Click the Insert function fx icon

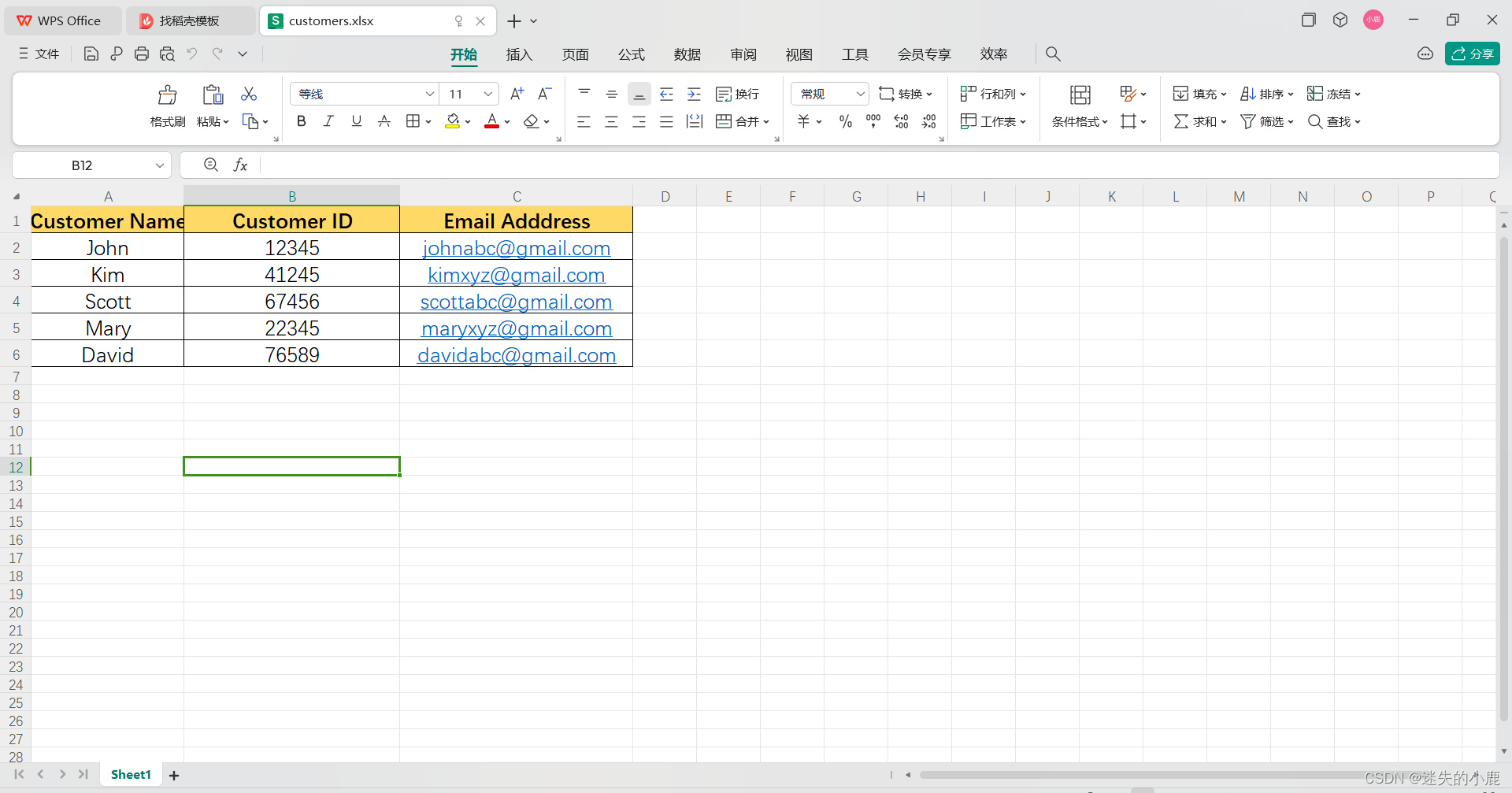tap(241, 165)
